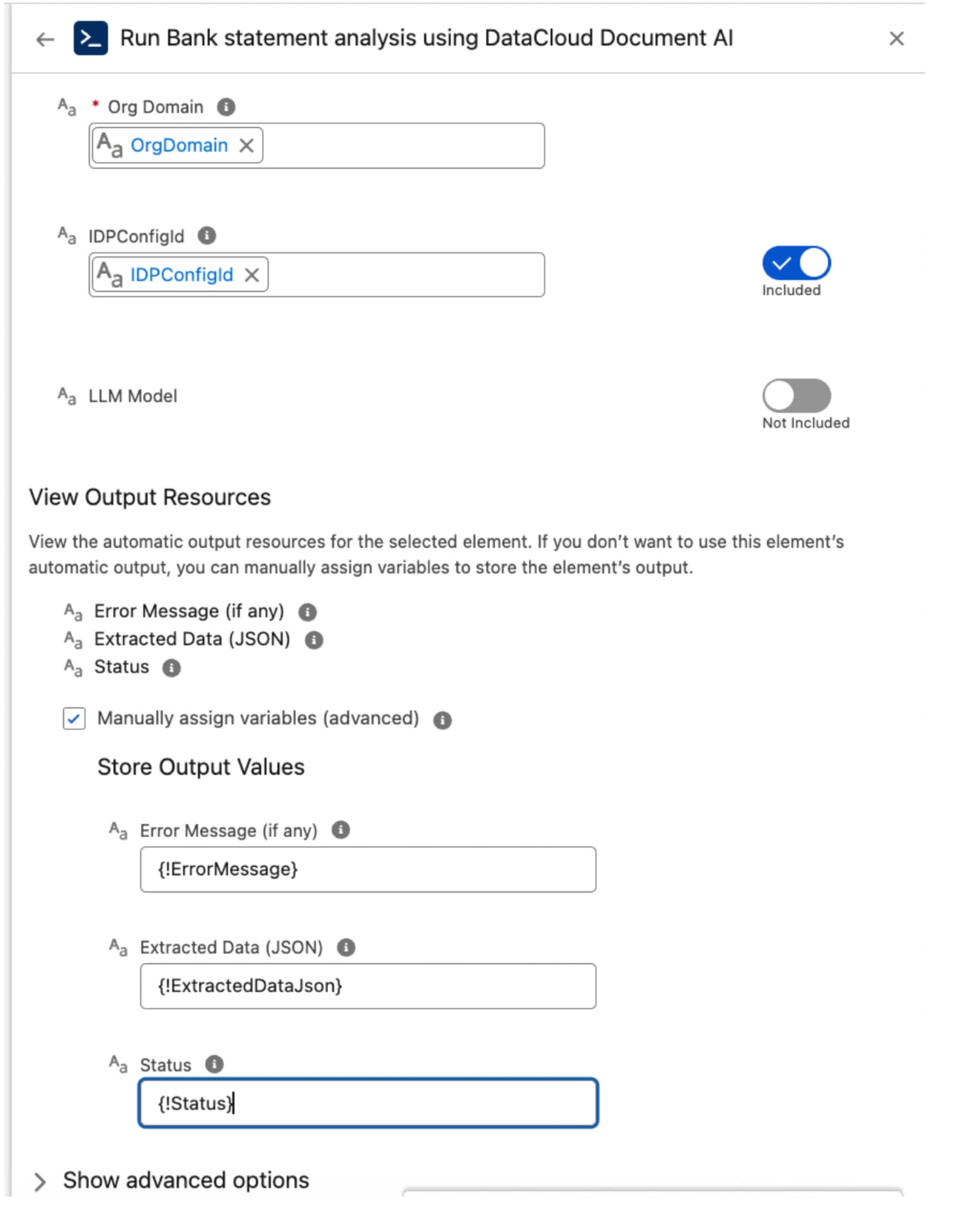Screen dimensions: 980x1220
Task: Click info icon beside Manually assign variables
Action: (442, 720)
